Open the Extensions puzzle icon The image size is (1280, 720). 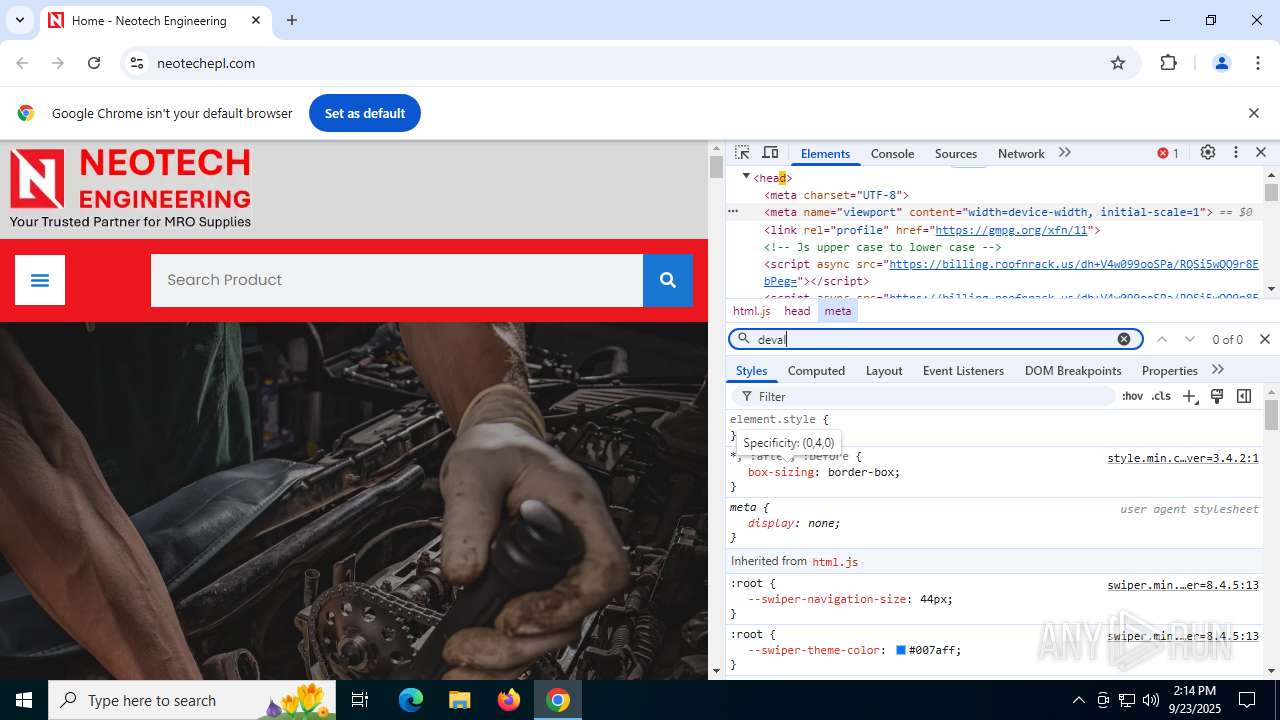[1169, 63]
